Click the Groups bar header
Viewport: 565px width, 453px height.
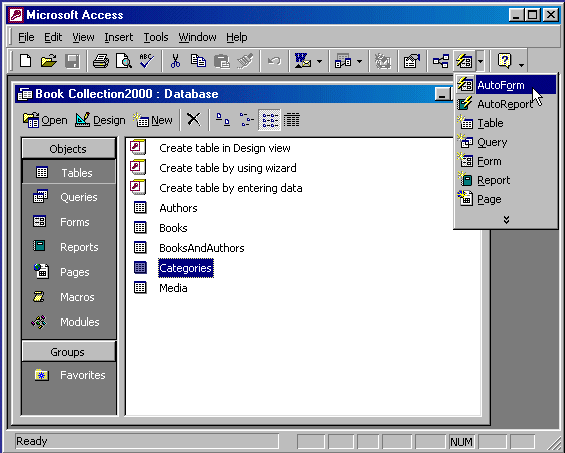68,351
